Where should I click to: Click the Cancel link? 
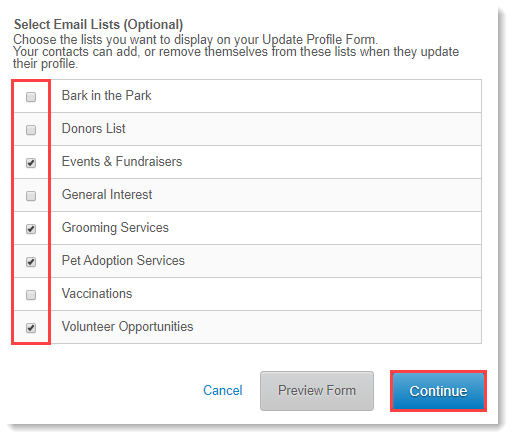point(223,390)
